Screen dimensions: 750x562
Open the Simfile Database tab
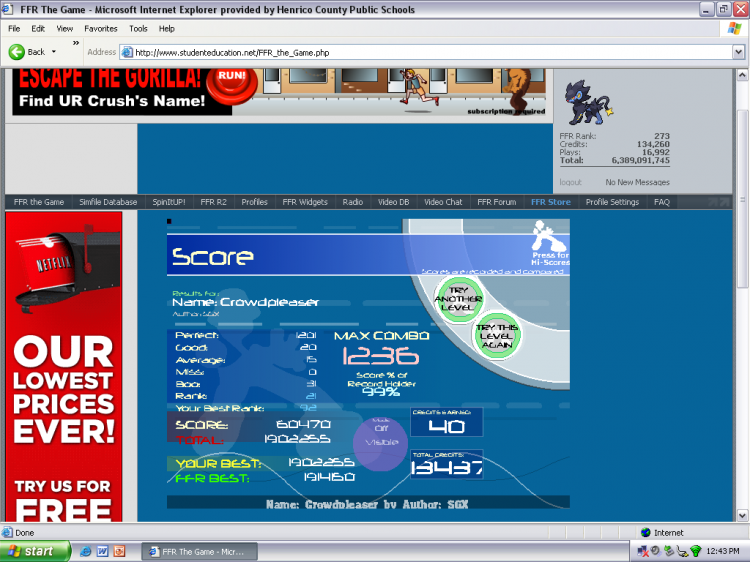108,202
